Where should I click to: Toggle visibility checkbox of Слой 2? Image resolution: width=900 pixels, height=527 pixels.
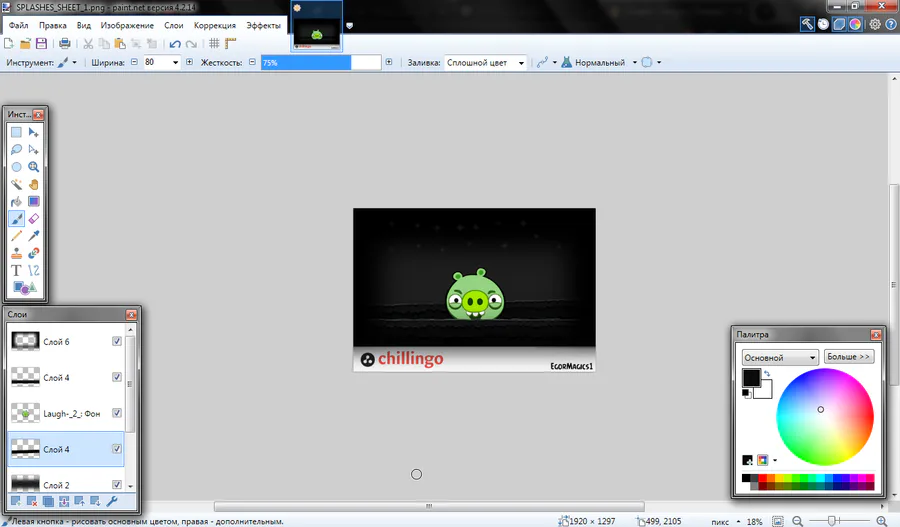coord(117,485)
